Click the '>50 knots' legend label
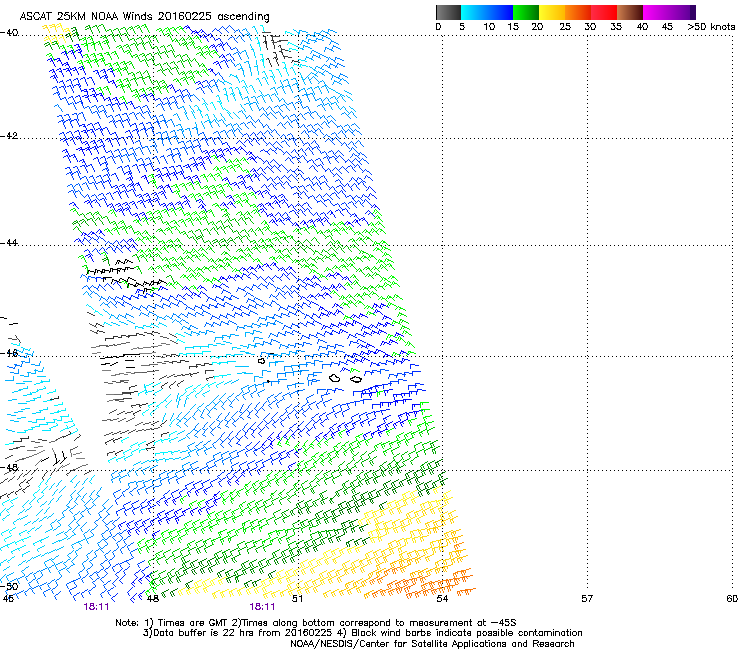Viewport: 740px width, 650px height. pos(711,26)
